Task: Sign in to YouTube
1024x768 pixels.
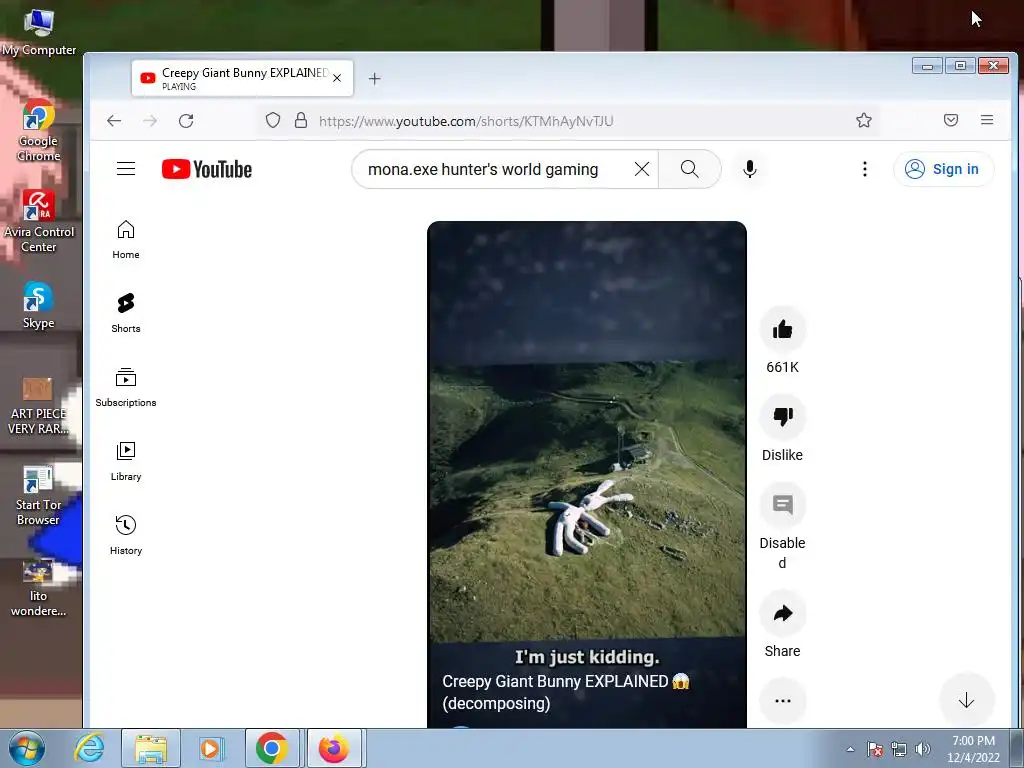Action: (943, 169)
